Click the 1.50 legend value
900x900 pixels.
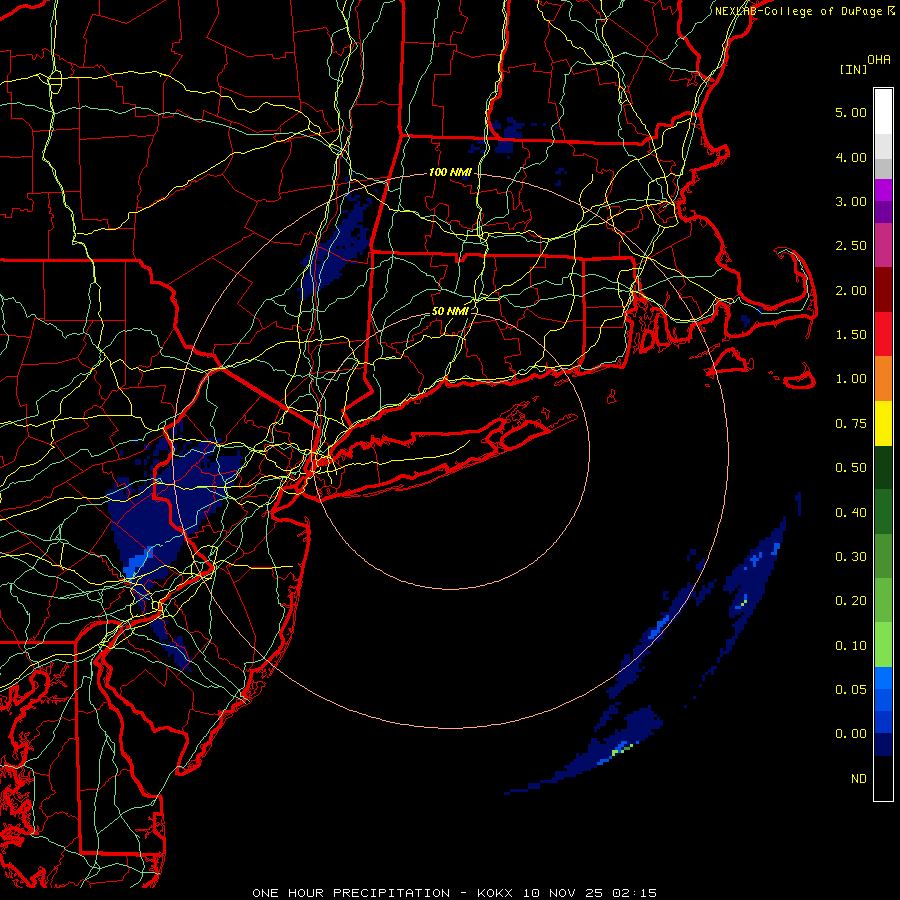click(851, 335)
